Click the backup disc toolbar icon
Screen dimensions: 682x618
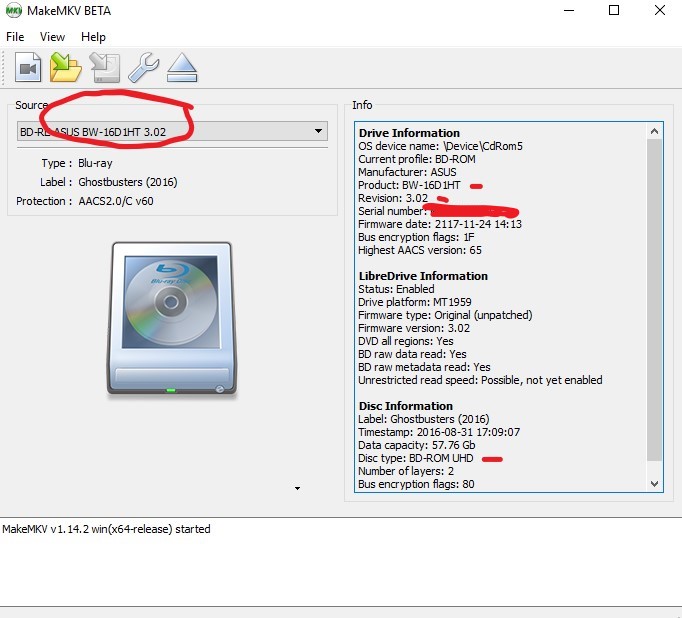(105, 68)
